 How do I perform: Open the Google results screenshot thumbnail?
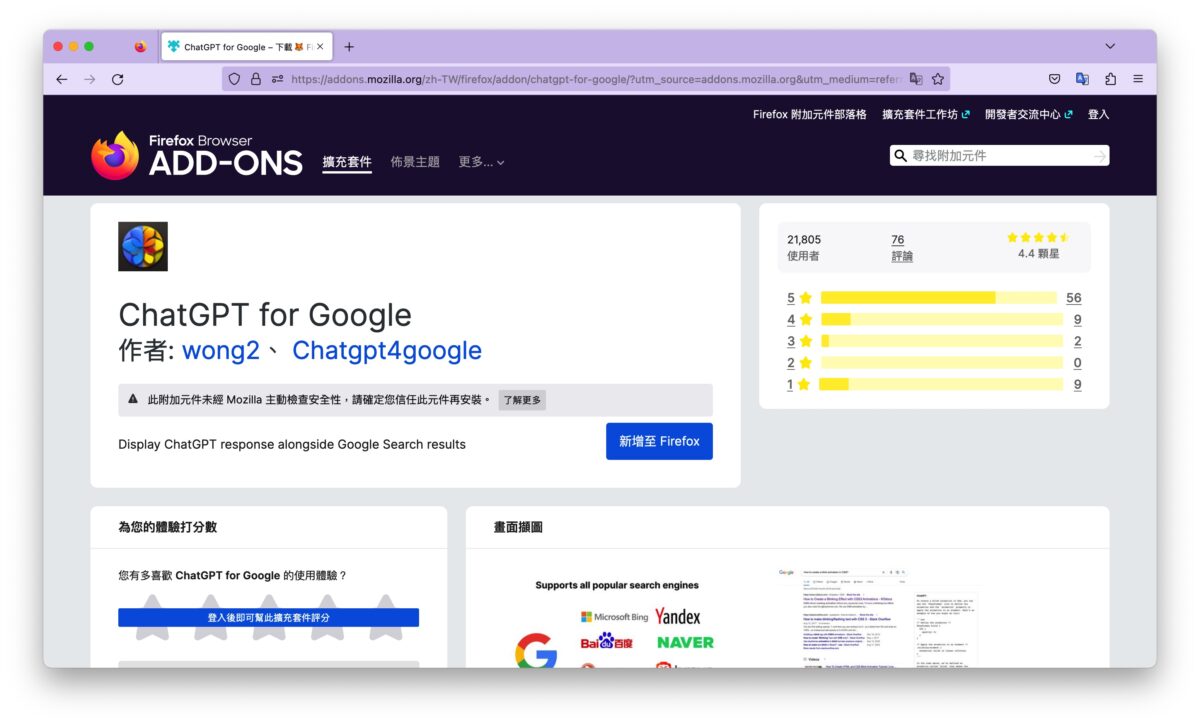tap(879, 618)
